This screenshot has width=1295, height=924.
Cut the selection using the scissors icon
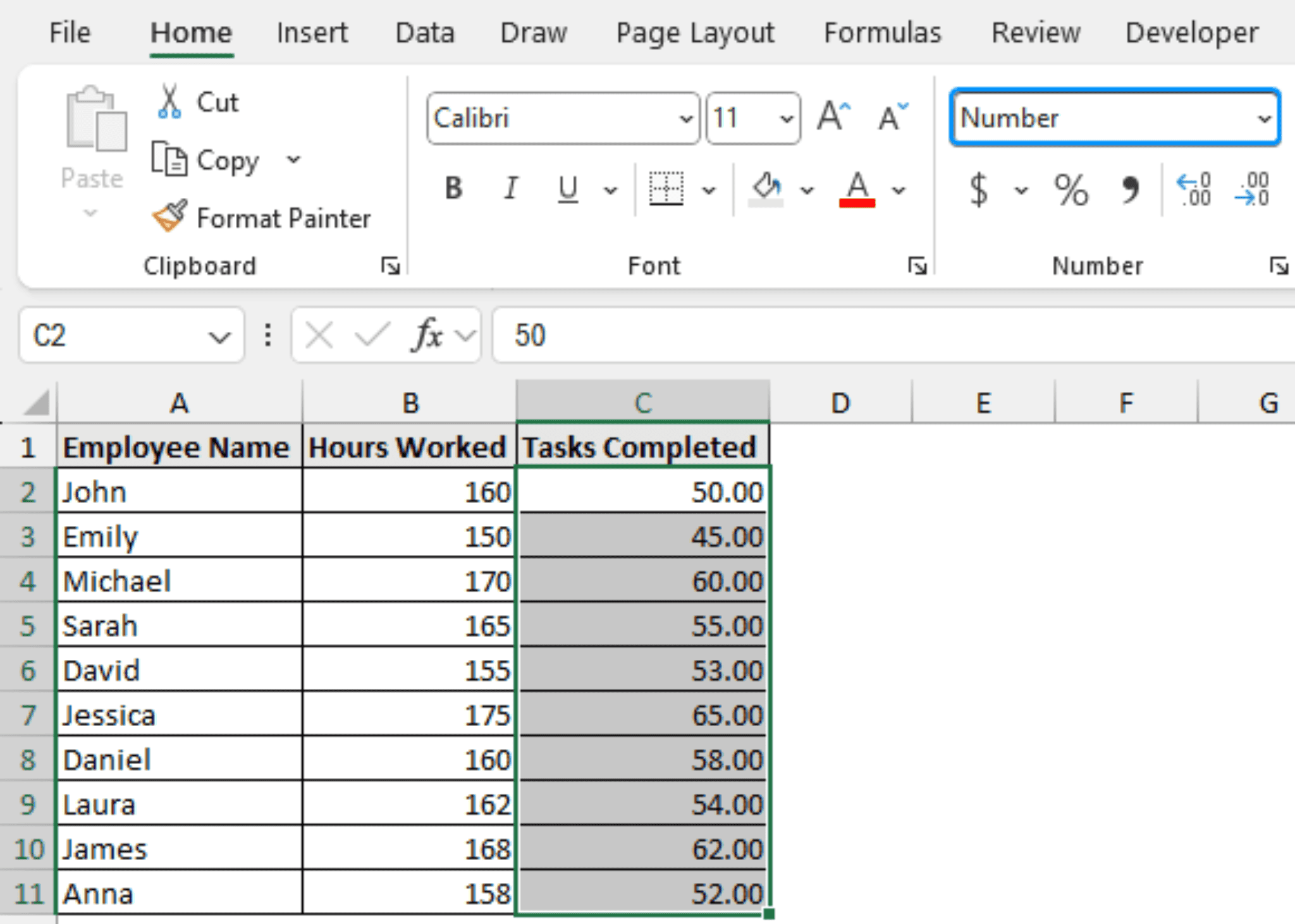pyautogui.click(x=168, y=100)
